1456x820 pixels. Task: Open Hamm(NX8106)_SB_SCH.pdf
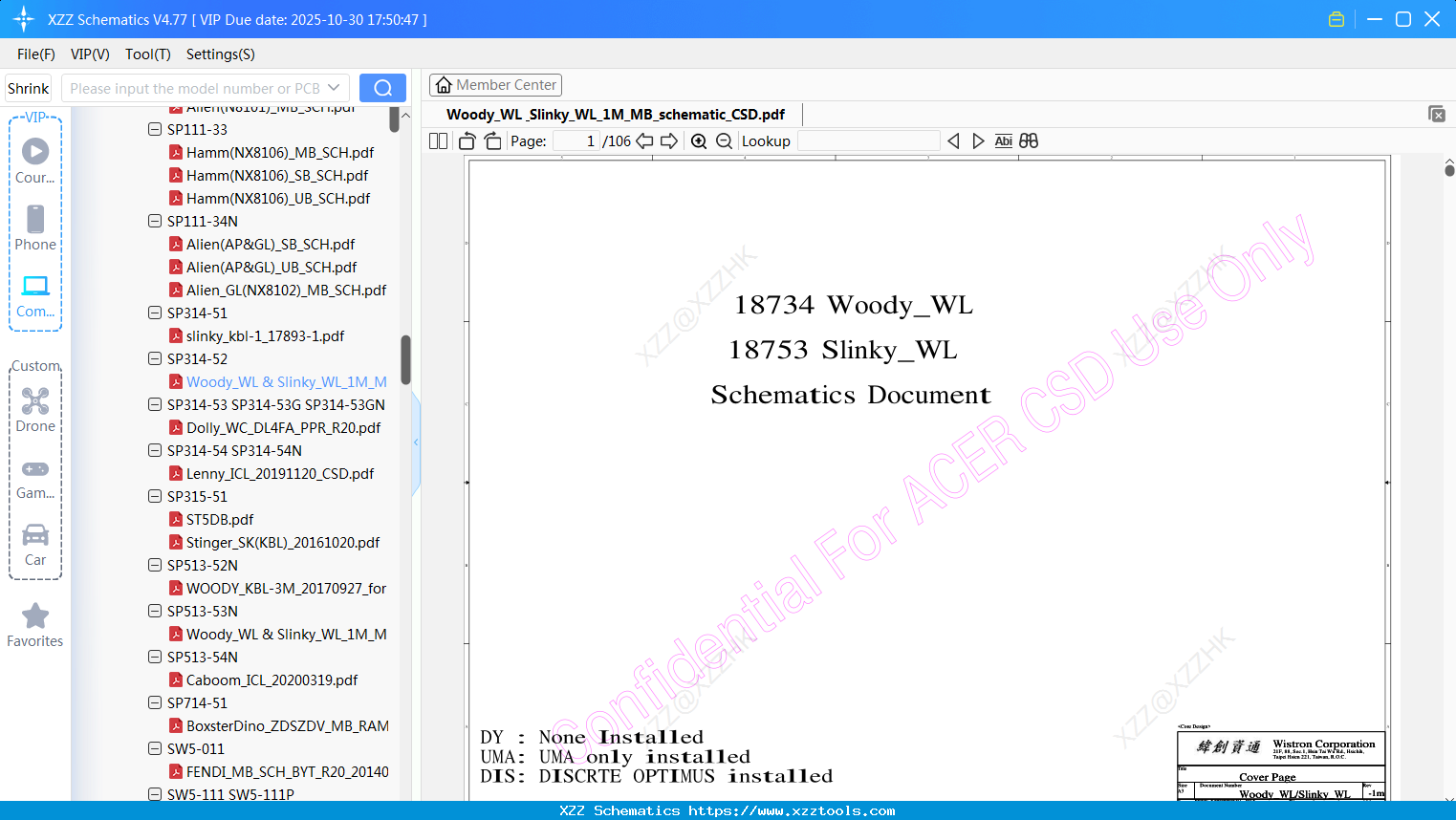277,175
